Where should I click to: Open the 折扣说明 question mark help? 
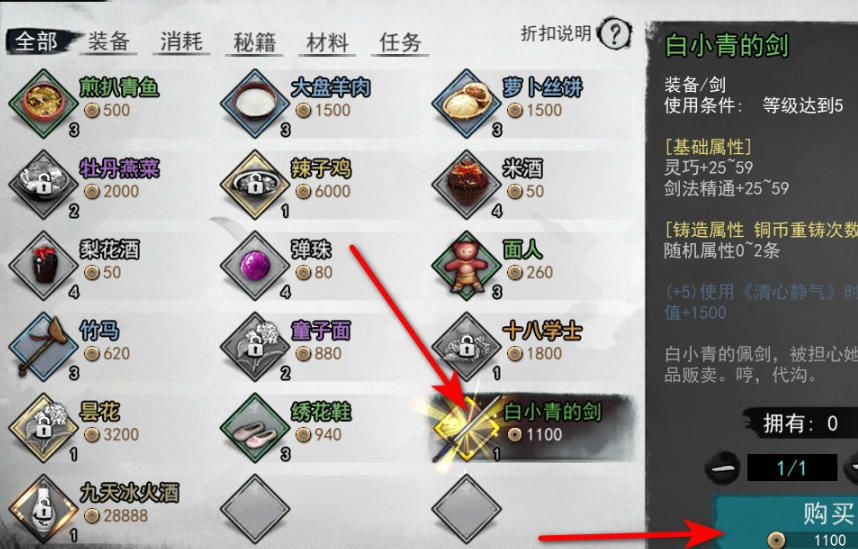pyautogui.click(x=614, y=34)
